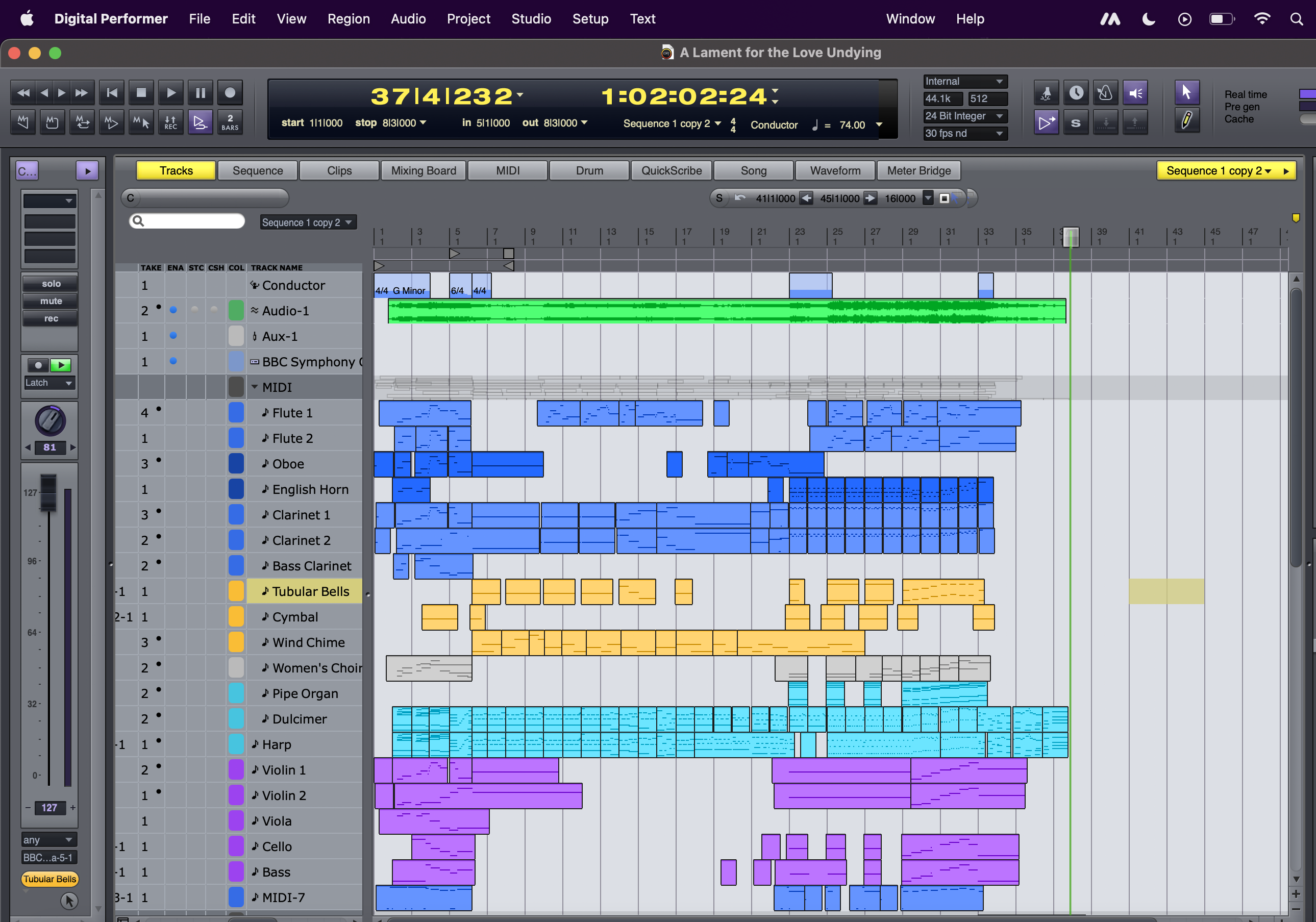The width and height of the screenshot is (1316, 922).
Task: Click the Clips tab button
Action: [339, 171]
